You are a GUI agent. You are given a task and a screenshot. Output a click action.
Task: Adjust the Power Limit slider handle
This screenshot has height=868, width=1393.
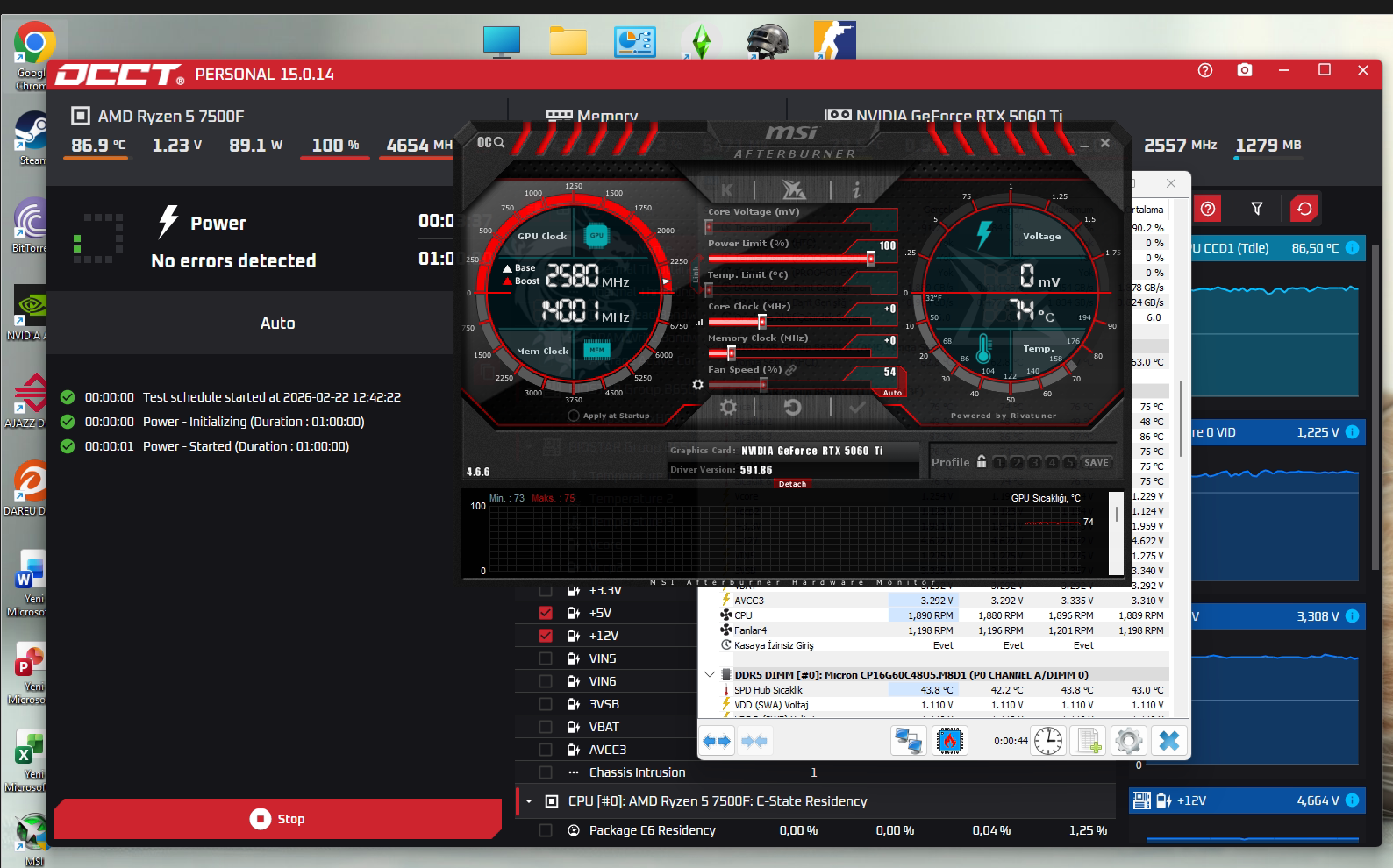[x=870, y=259]
